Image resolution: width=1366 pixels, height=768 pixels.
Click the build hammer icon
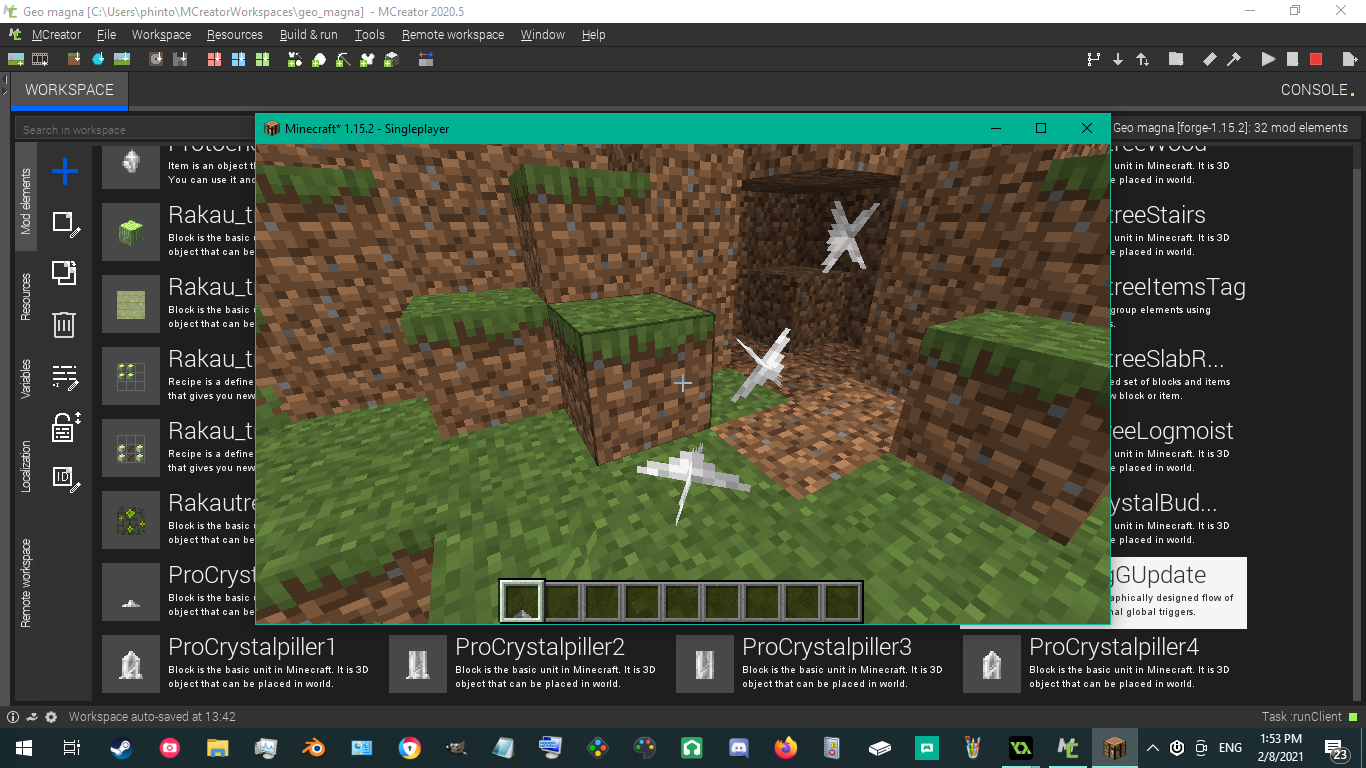1234,60
